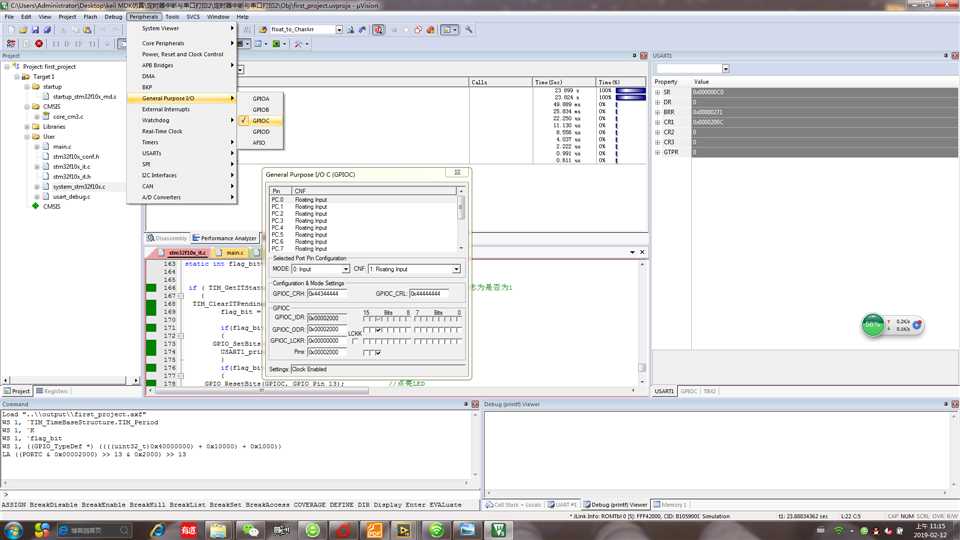Screen dimensions: 960x540
Task: Select the PC.3 row in the GPIOC pin list
Action: [x=363, y=220]
